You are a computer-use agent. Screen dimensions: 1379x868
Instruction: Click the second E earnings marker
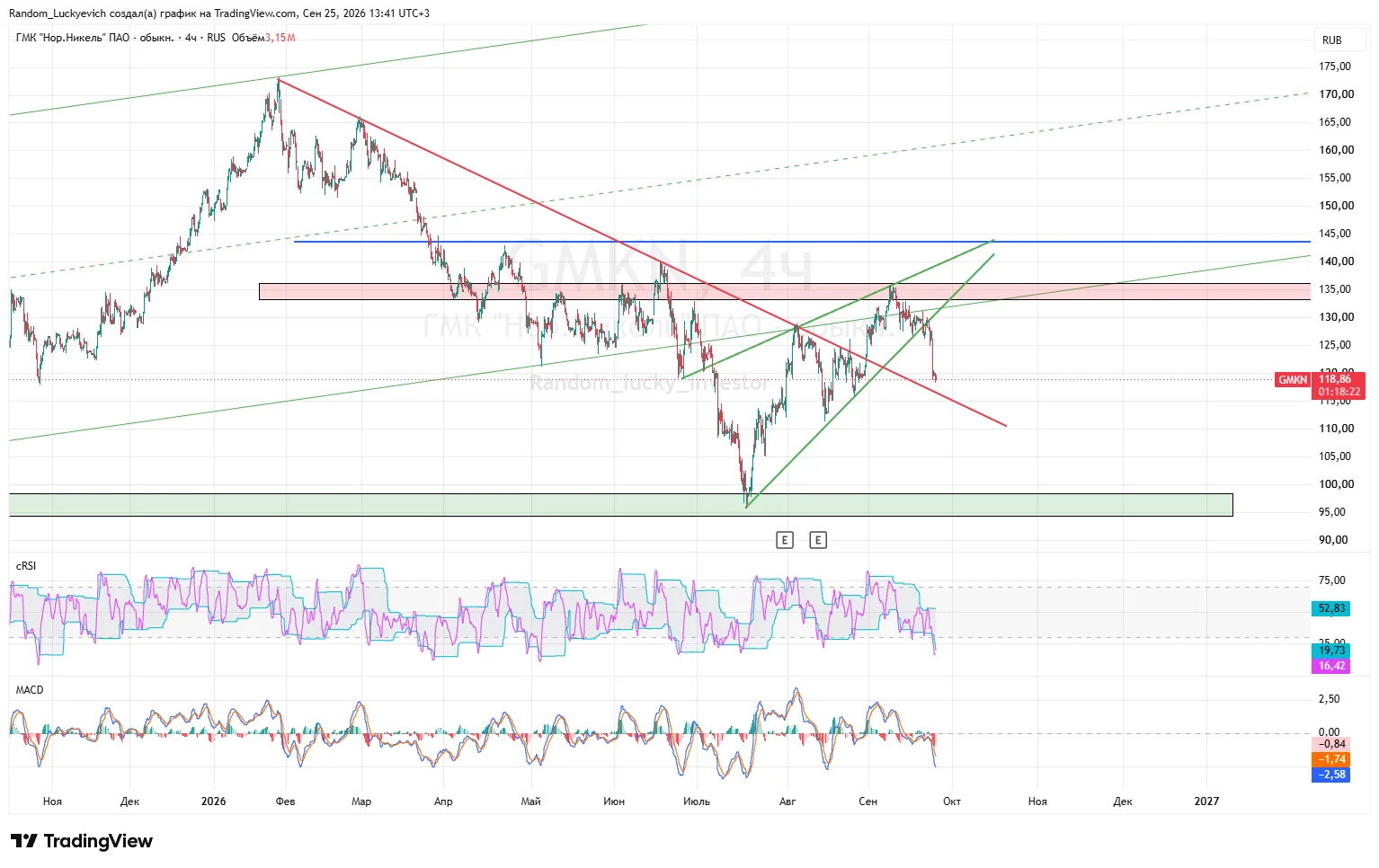coord(818,540)
